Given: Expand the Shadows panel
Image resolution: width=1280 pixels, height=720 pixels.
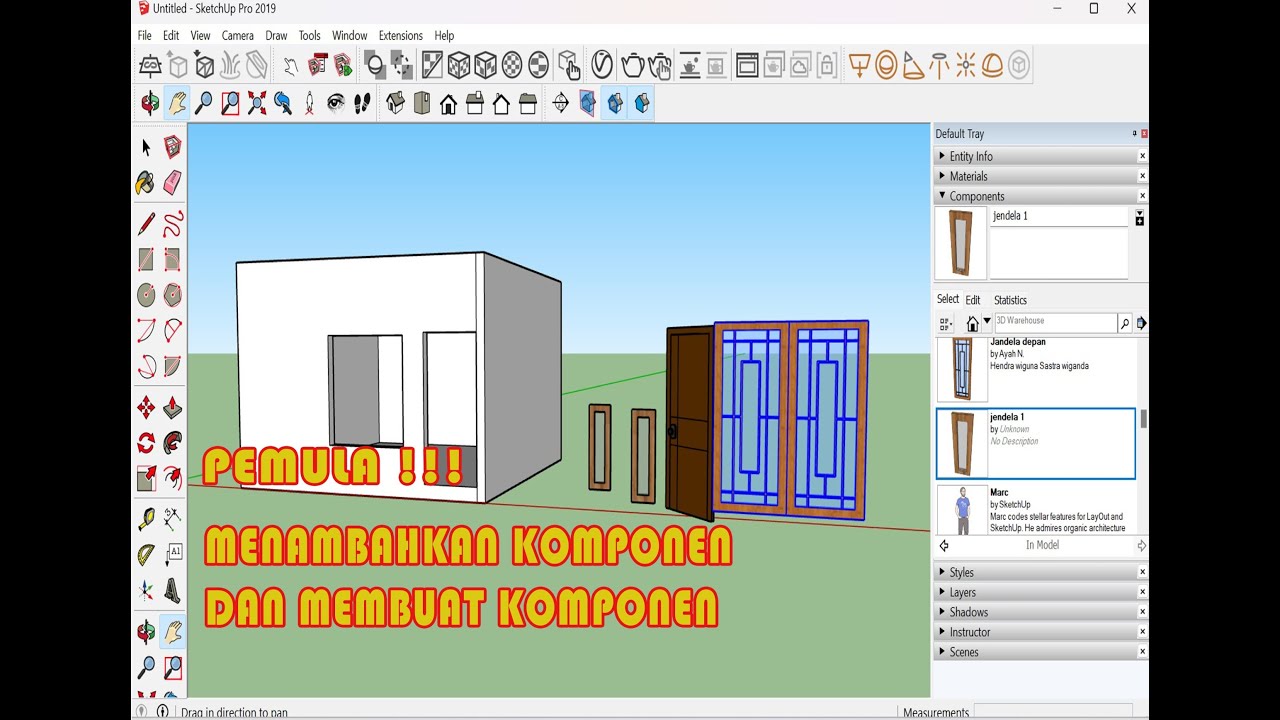Looking at the screenshot, I should pos(1041,612).
